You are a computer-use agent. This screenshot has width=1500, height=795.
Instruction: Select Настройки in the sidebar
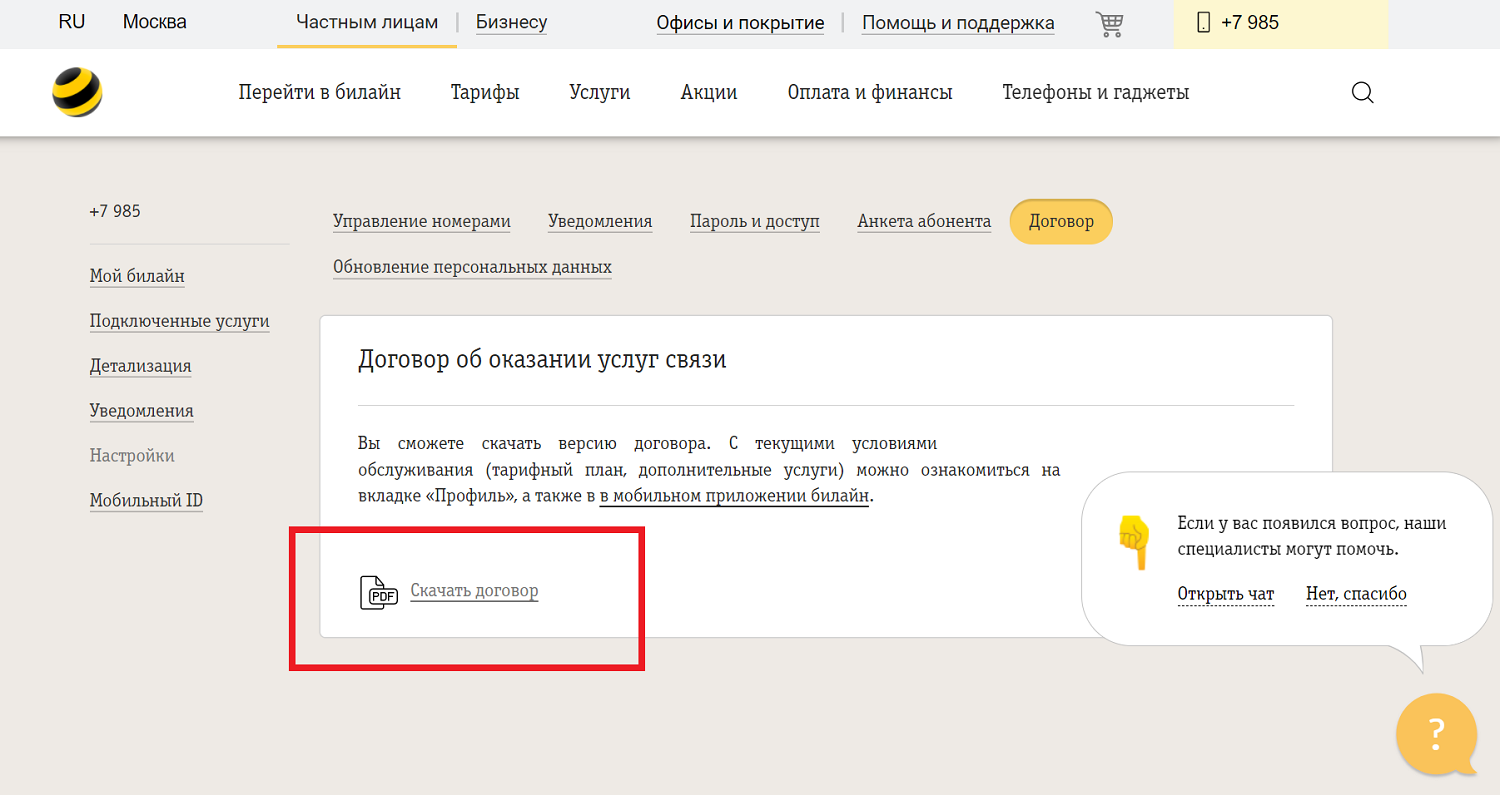point(132,456)
